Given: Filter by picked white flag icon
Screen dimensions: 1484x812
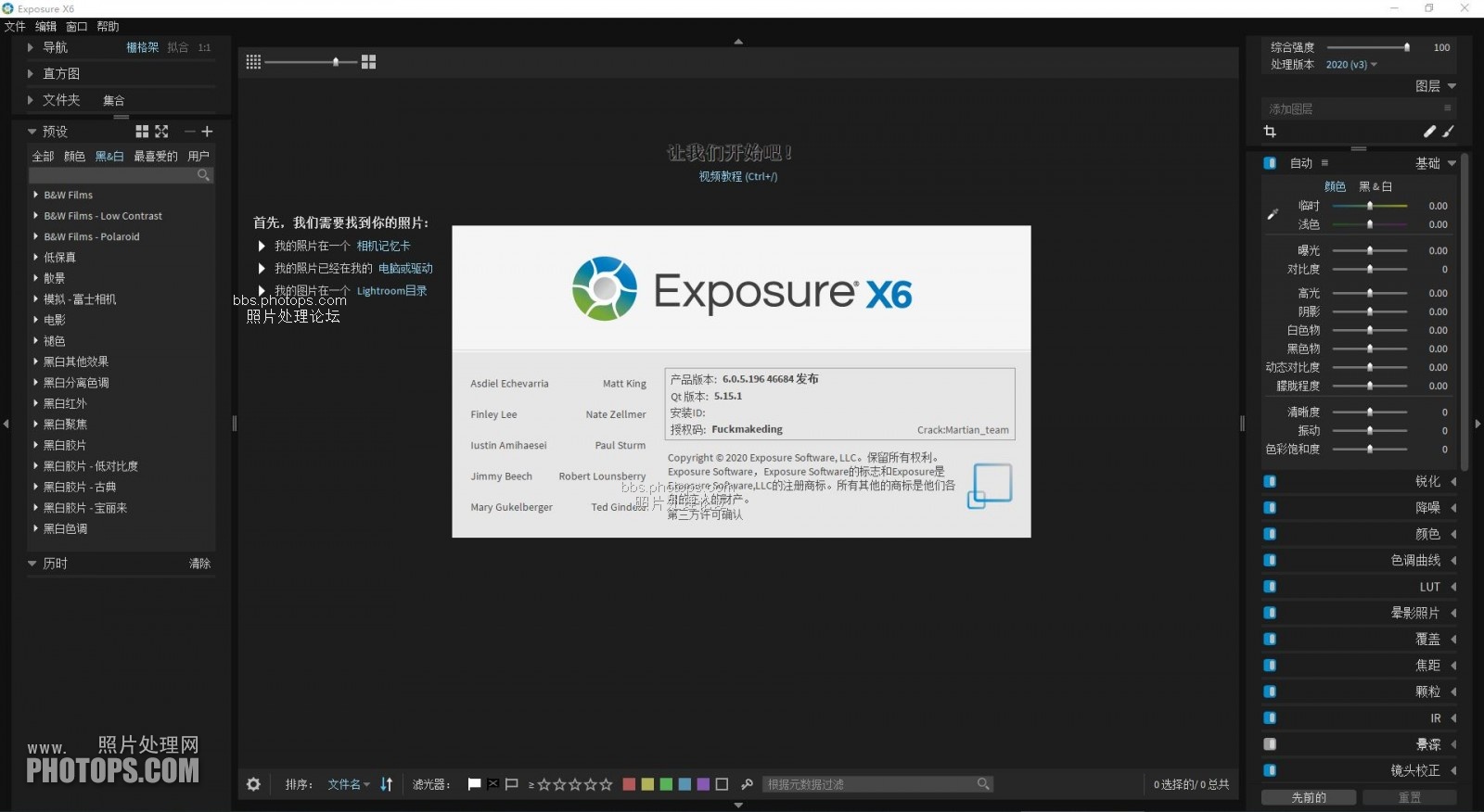Looking at the screenshot, I should tap(474, 784).
